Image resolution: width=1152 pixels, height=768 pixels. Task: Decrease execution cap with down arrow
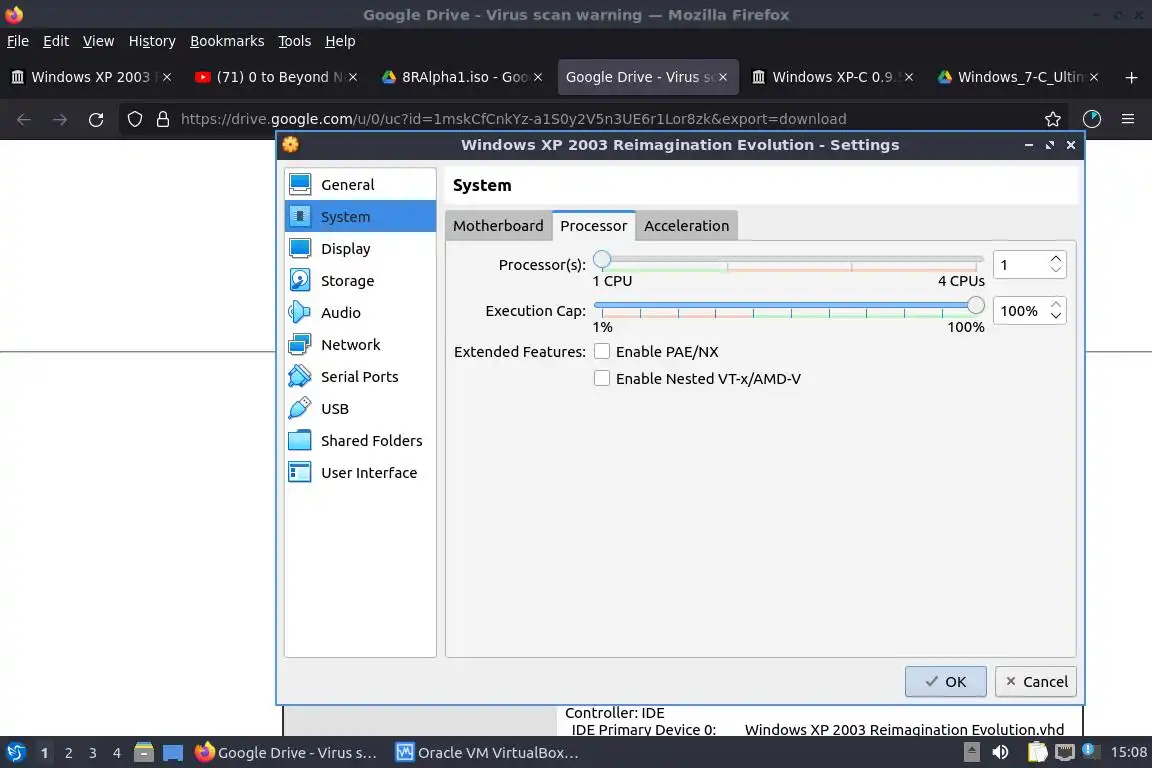pos(1056,316)
